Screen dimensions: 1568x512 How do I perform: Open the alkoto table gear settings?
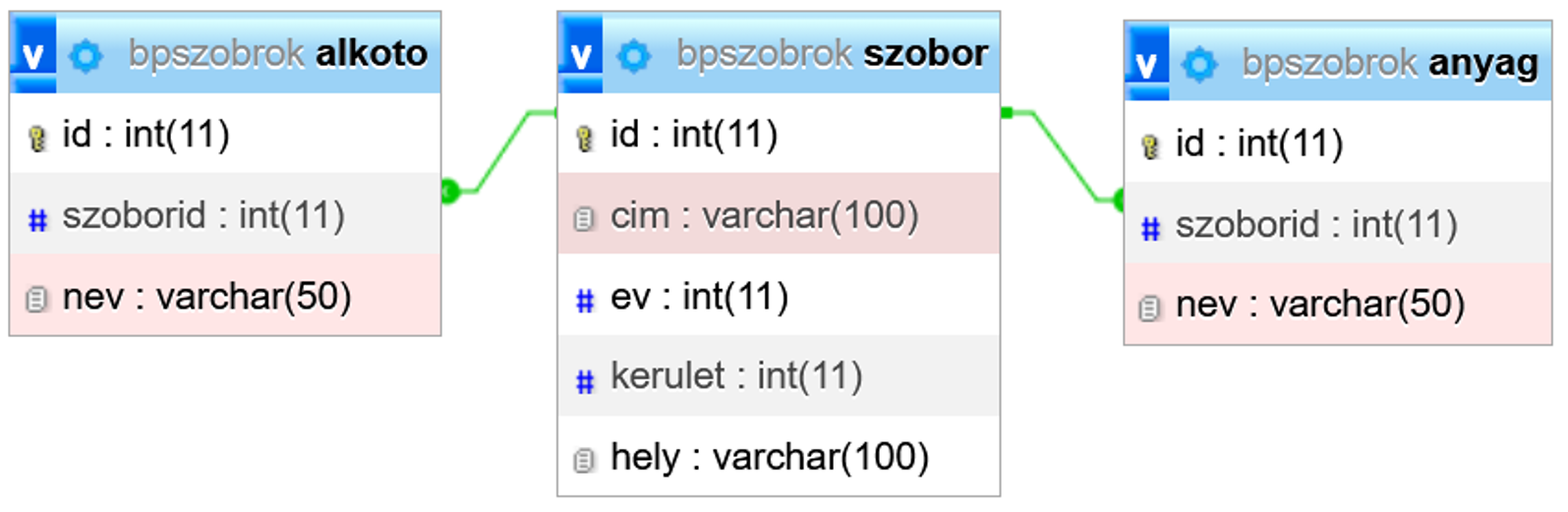click(x=86, y=56)
